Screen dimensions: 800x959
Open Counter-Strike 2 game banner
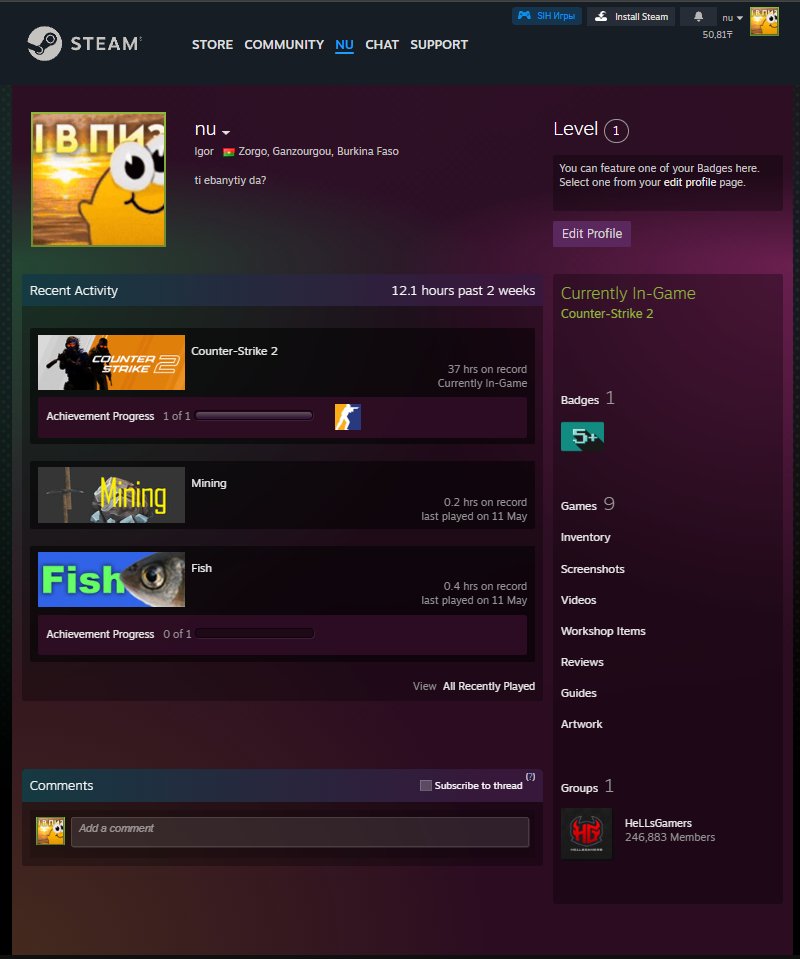(x=111, y=362)
